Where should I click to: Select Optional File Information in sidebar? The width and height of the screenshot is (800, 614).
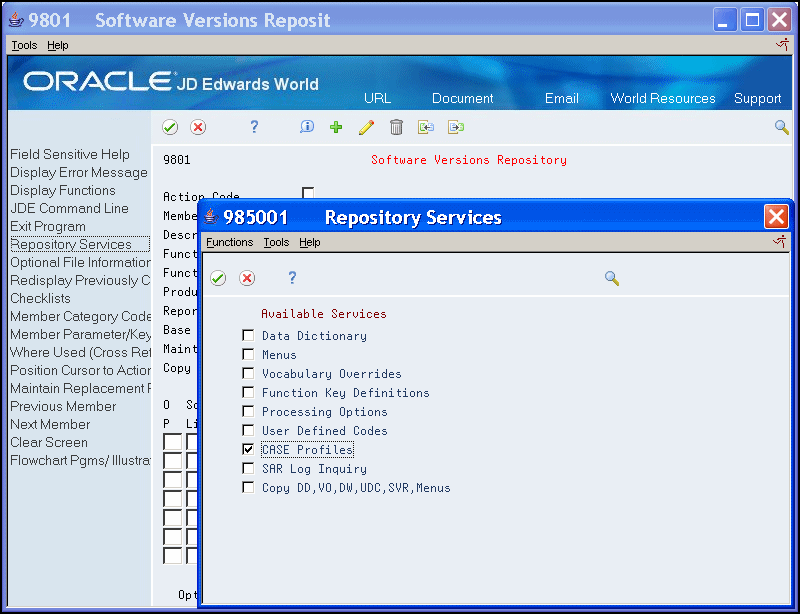[80, 262]
